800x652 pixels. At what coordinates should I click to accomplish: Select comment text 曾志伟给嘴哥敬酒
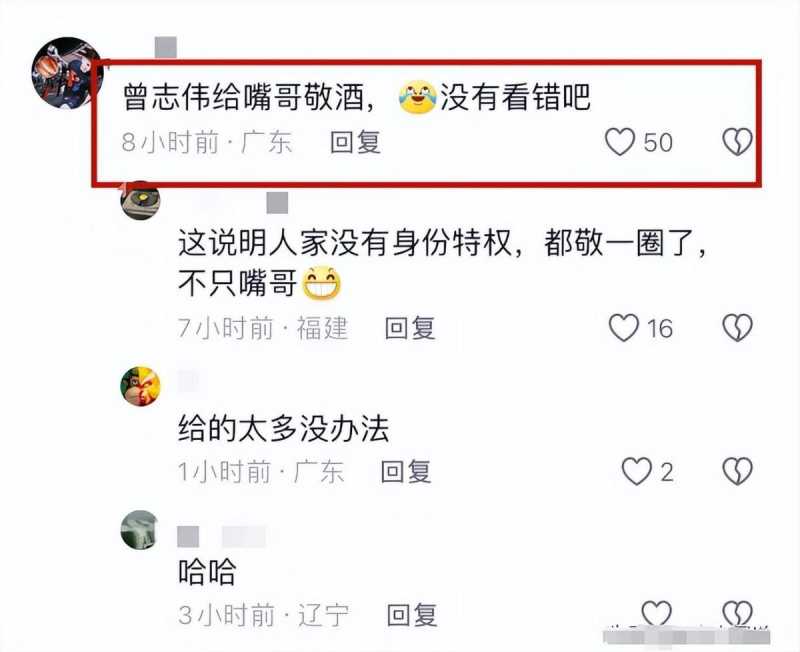tap(243, 96)
